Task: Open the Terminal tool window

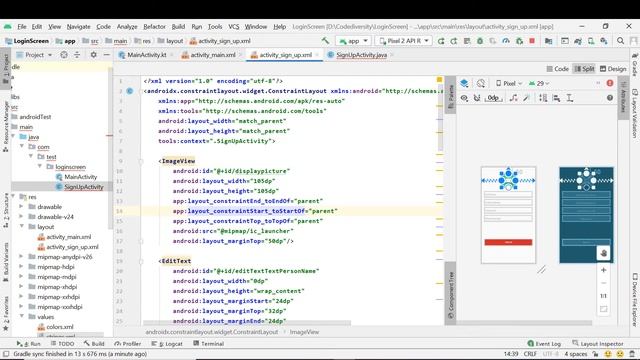Action: [209, 344]
